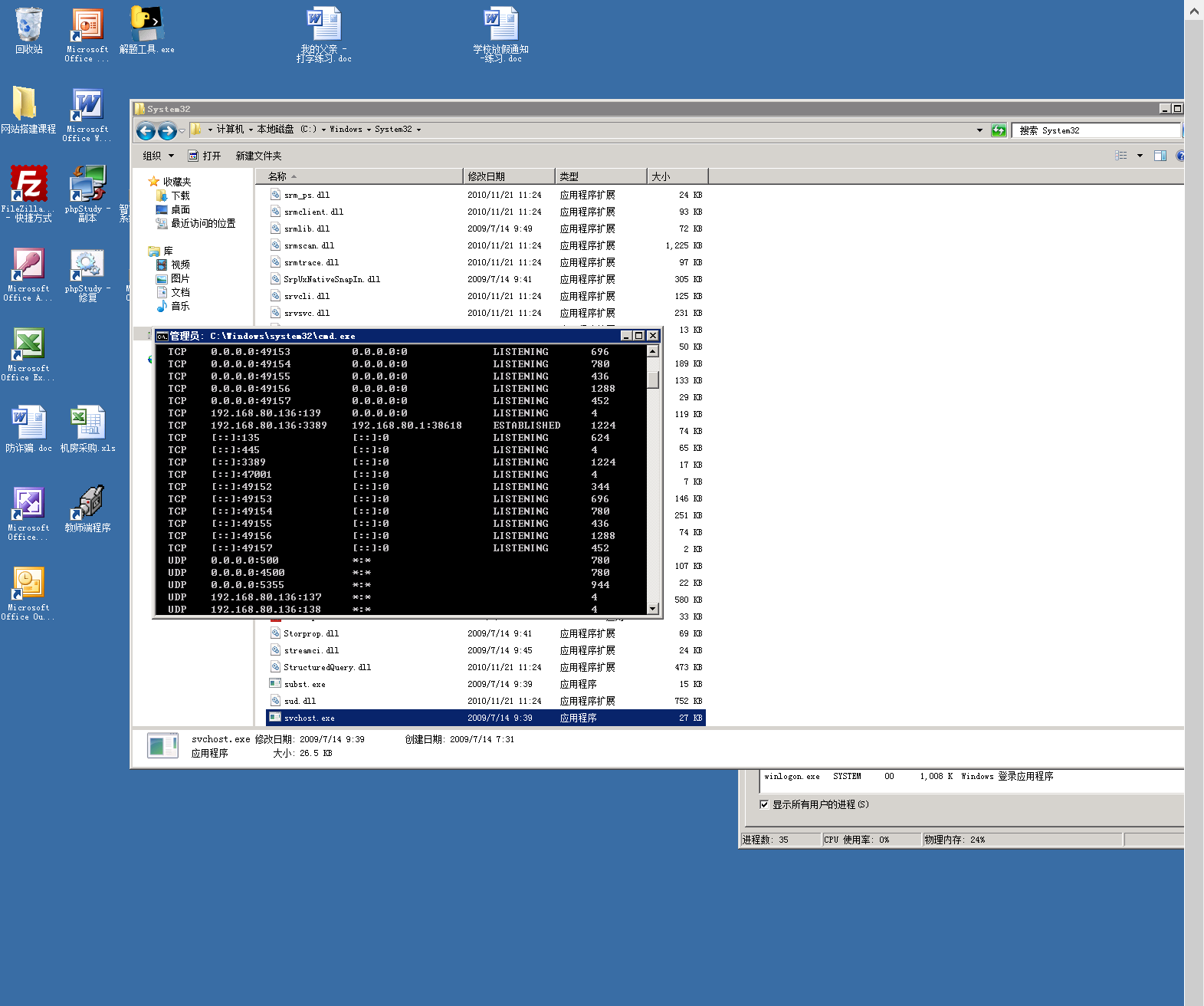Viewport: 1204px width, 1006px height.
Task: Go back in System32 explorer
Action: pos(146,130)
